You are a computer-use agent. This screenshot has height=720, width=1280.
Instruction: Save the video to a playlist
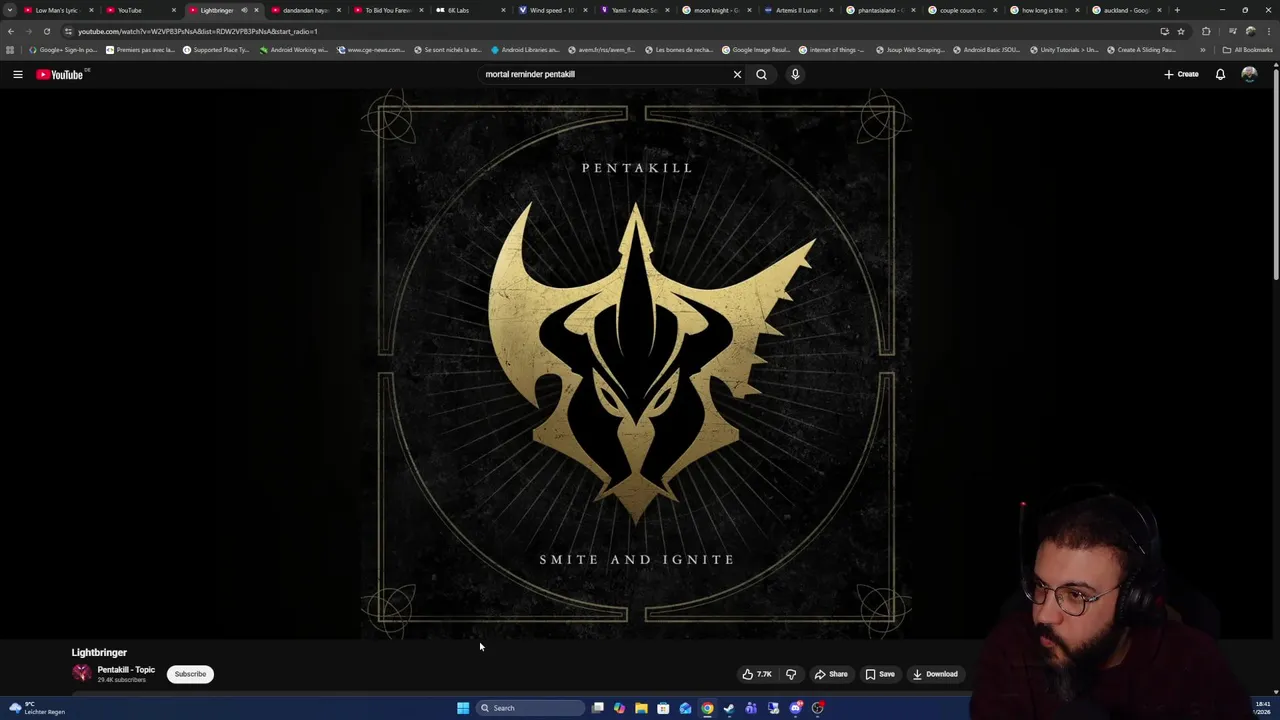[x=880, y=674]
